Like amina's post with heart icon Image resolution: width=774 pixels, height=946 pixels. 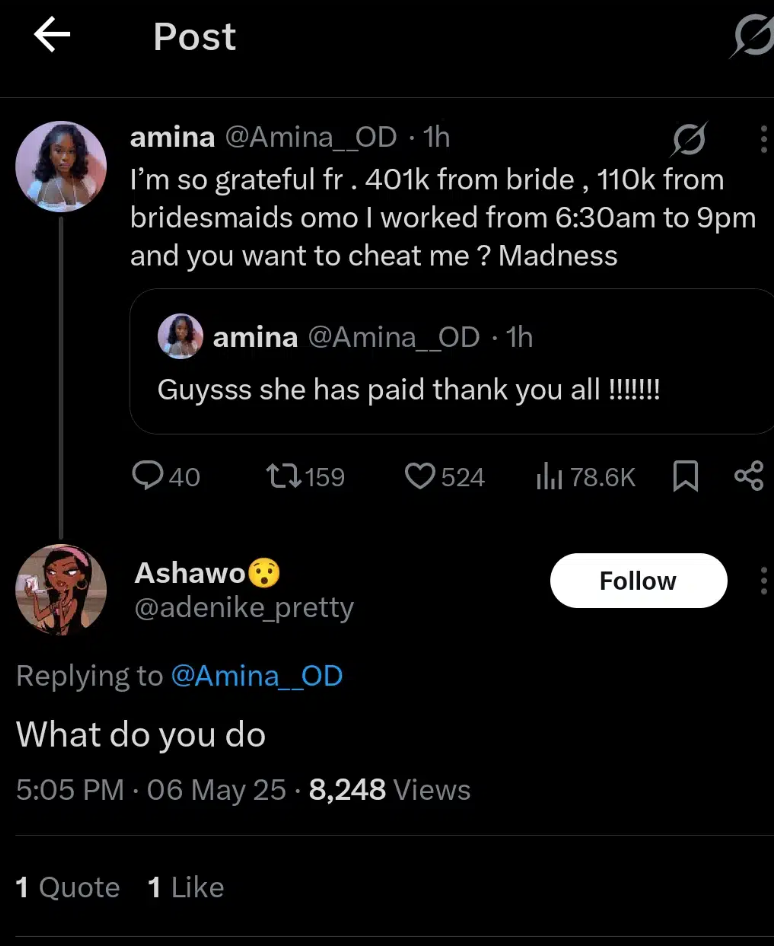pyautogui.click(x=419, y=477)
